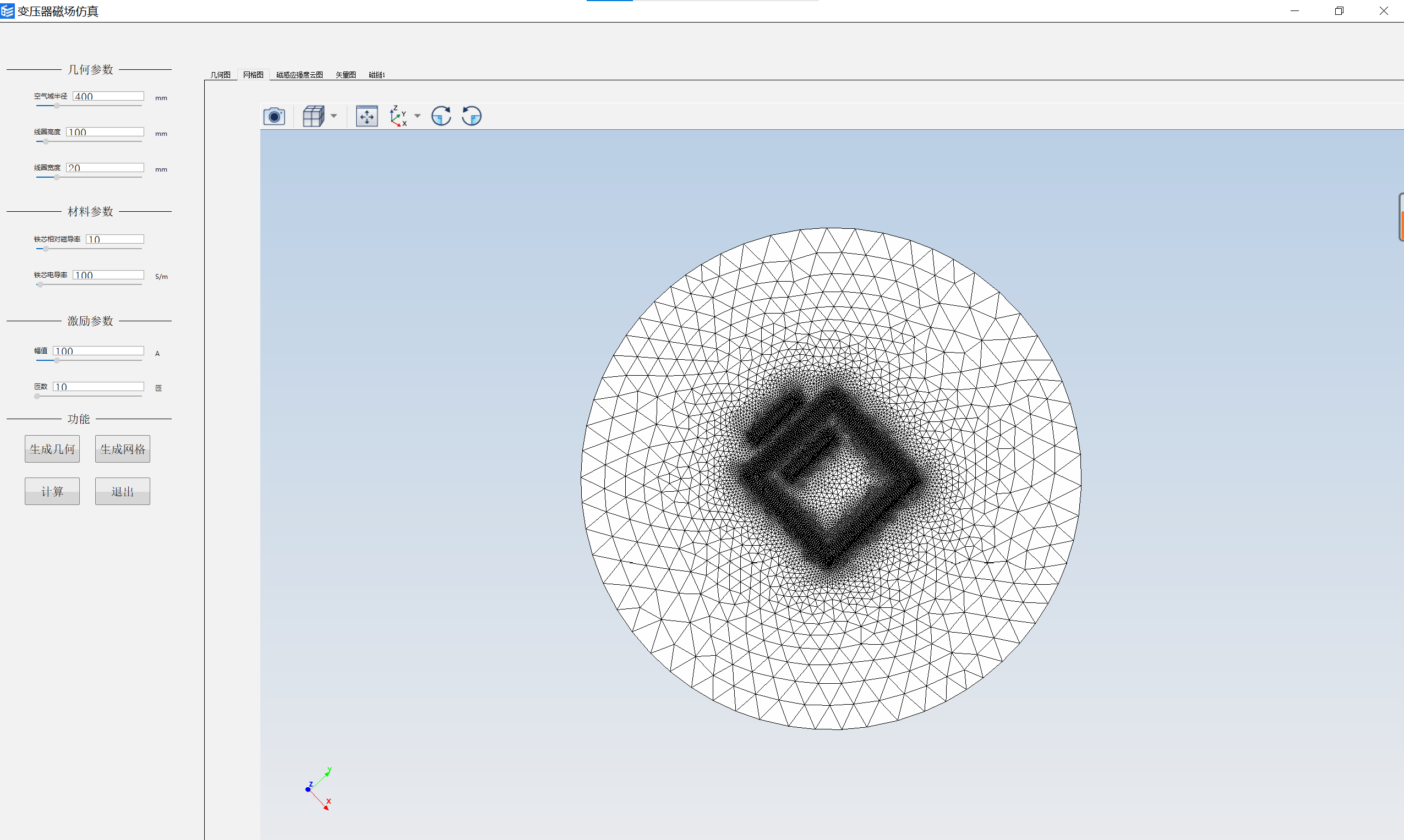Switch to the 几何图 tab
The height and width of the screenshot is (840, 1404).
(x=220, y=75)
